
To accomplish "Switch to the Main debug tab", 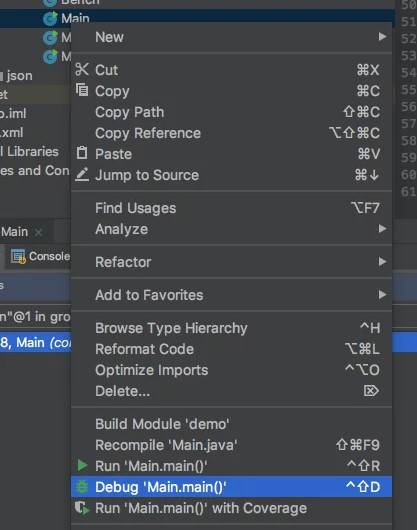I will (x=14, y=232).
